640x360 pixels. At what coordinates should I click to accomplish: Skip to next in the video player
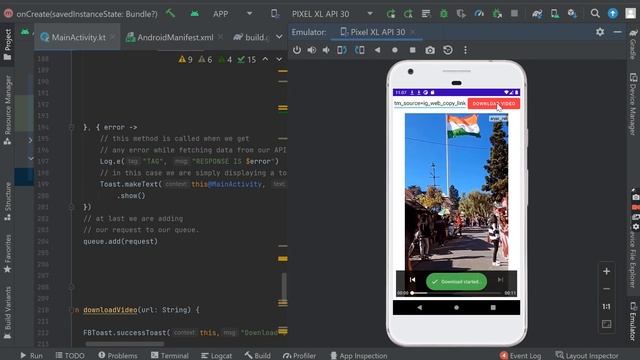tap(500, 280)
